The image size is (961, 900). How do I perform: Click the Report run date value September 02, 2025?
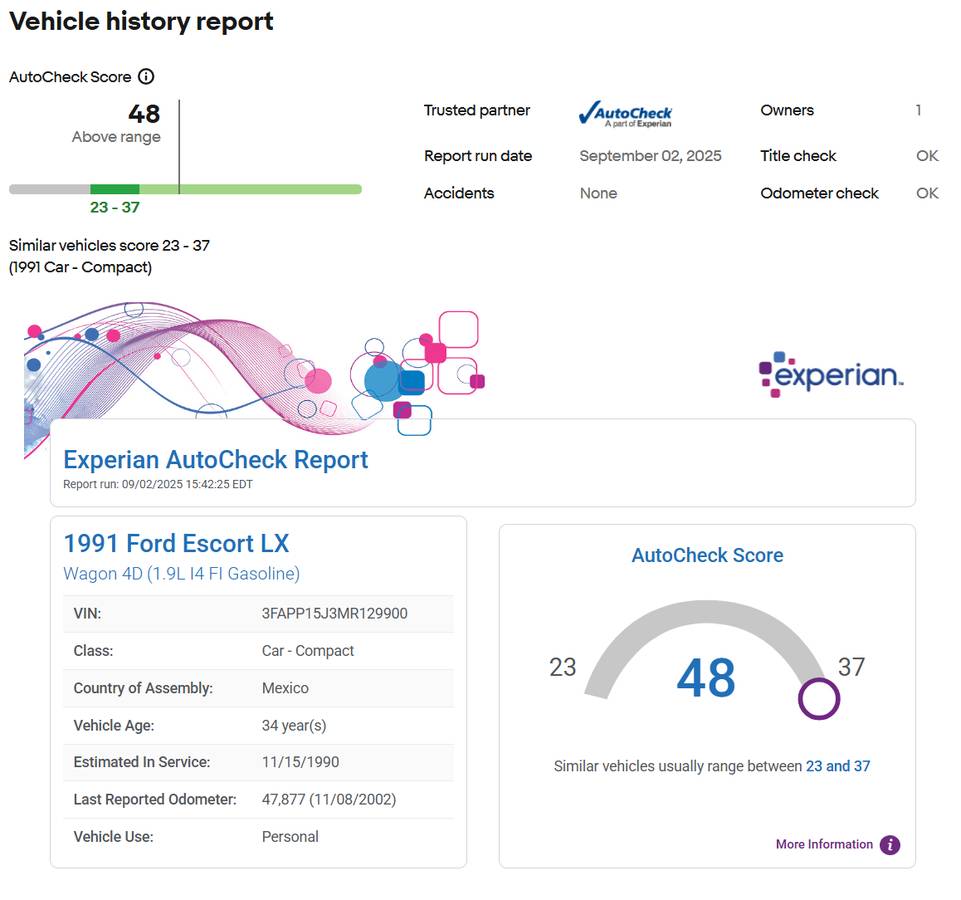pyautogui.click(x=650, y=156)
